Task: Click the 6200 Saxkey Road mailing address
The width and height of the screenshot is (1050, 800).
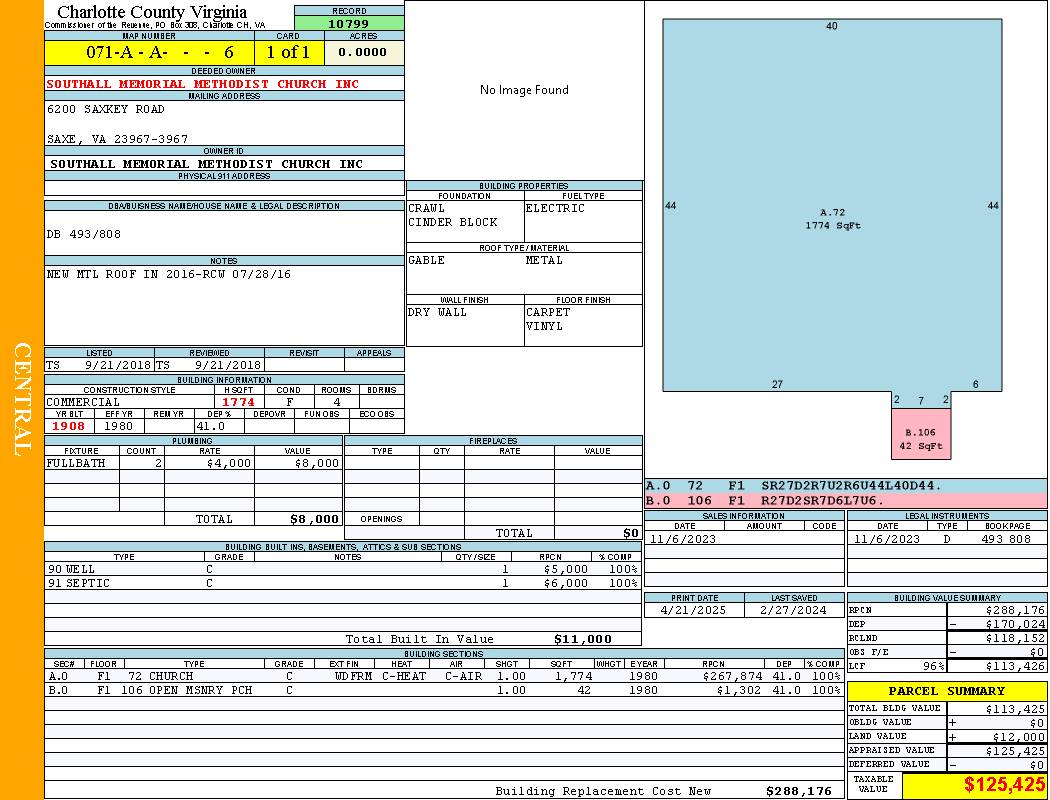Action: (x=106, y=109)
